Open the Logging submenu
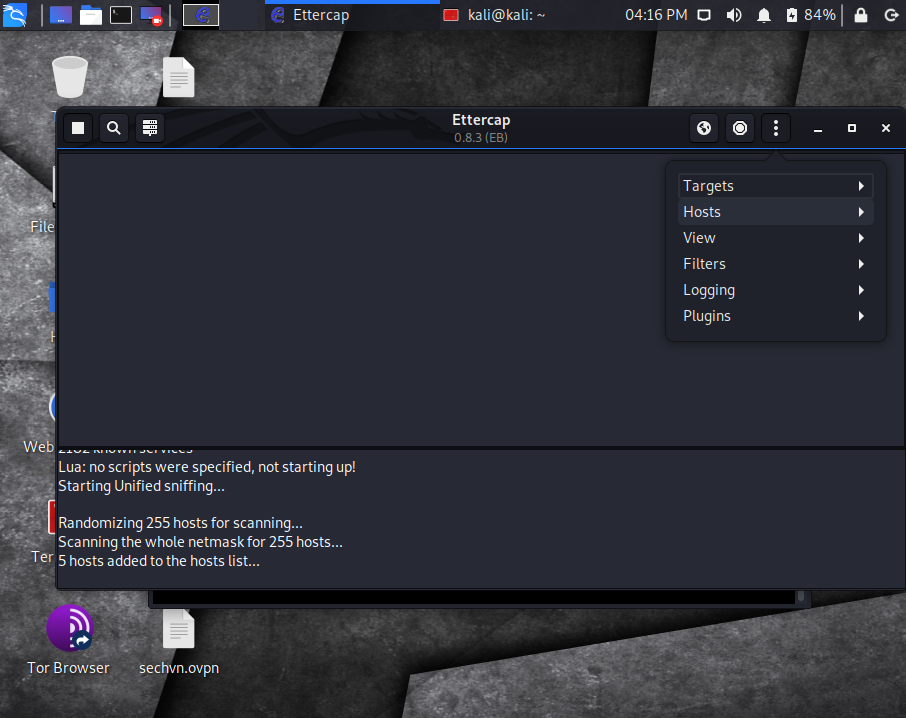906x718 pixels. 775,290
